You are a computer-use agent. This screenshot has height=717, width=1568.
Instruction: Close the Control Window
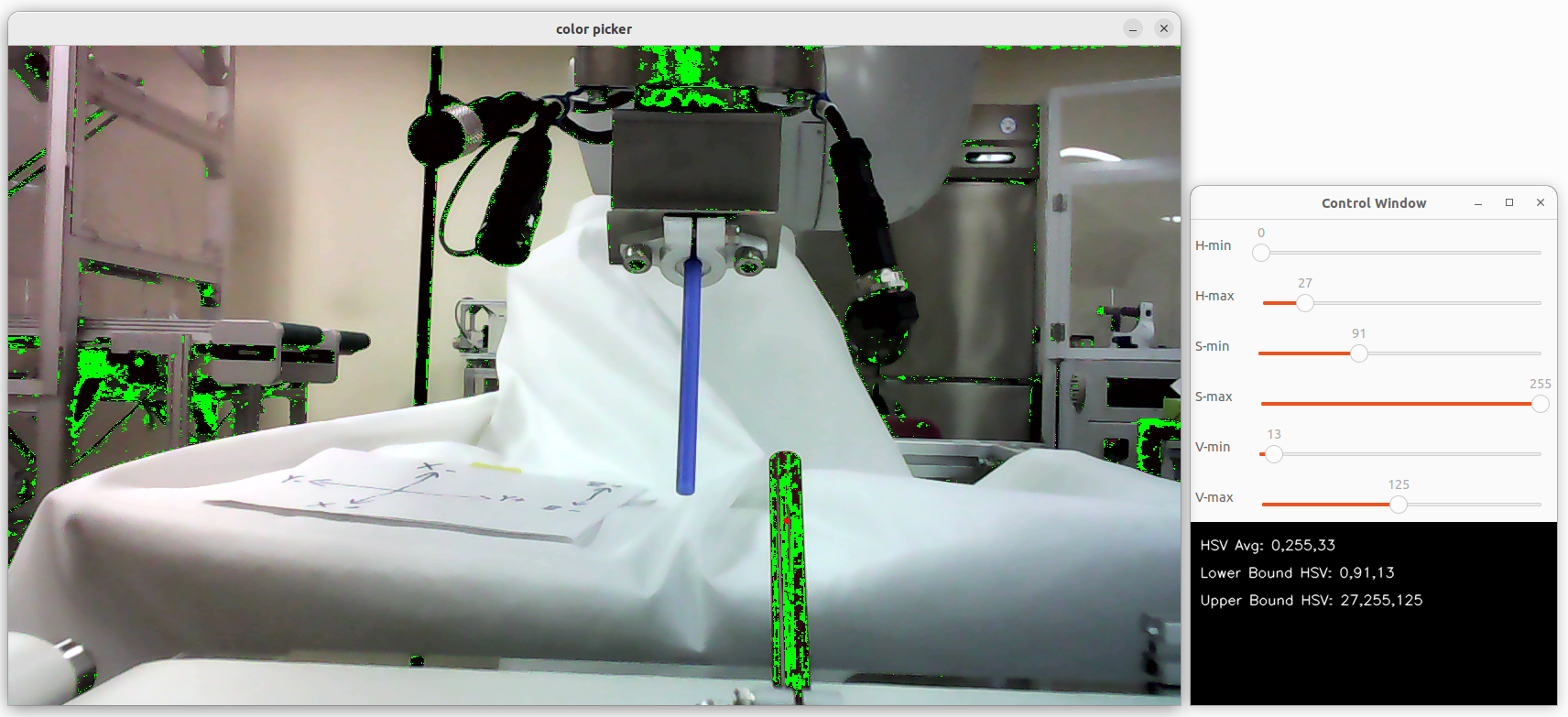click(x=1541, y=203)
